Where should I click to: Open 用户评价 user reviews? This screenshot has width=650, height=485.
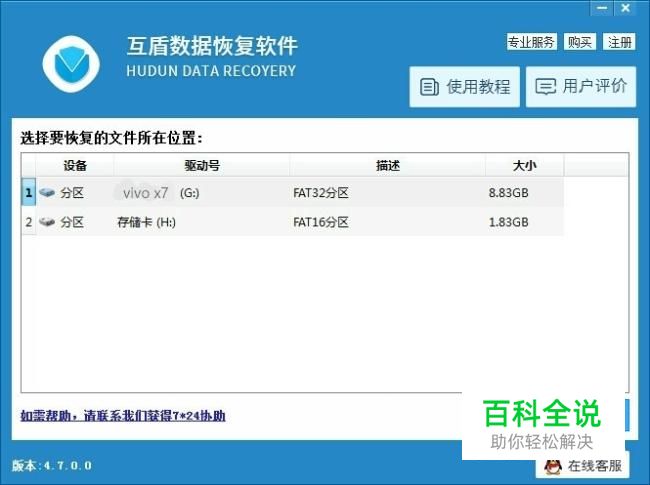coord(581,87)
